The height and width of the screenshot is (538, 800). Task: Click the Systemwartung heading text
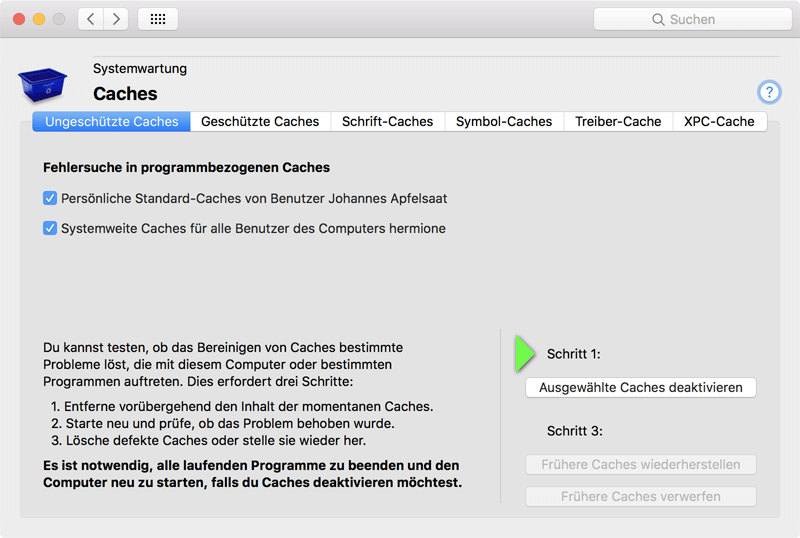point(140,68)
